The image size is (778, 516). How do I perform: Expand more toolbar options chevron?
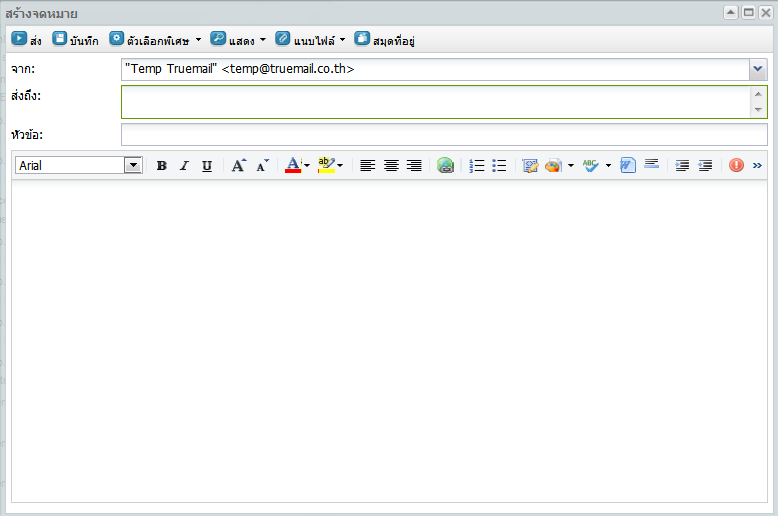757,166
